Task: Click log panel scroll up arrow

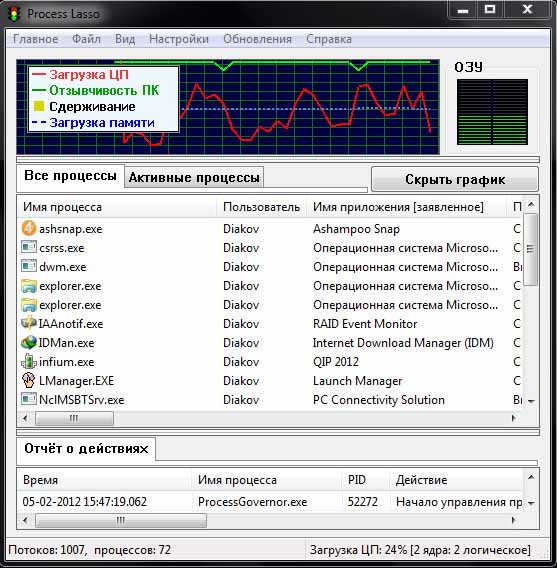Action: pyautogui.click(x=531, y=477)
